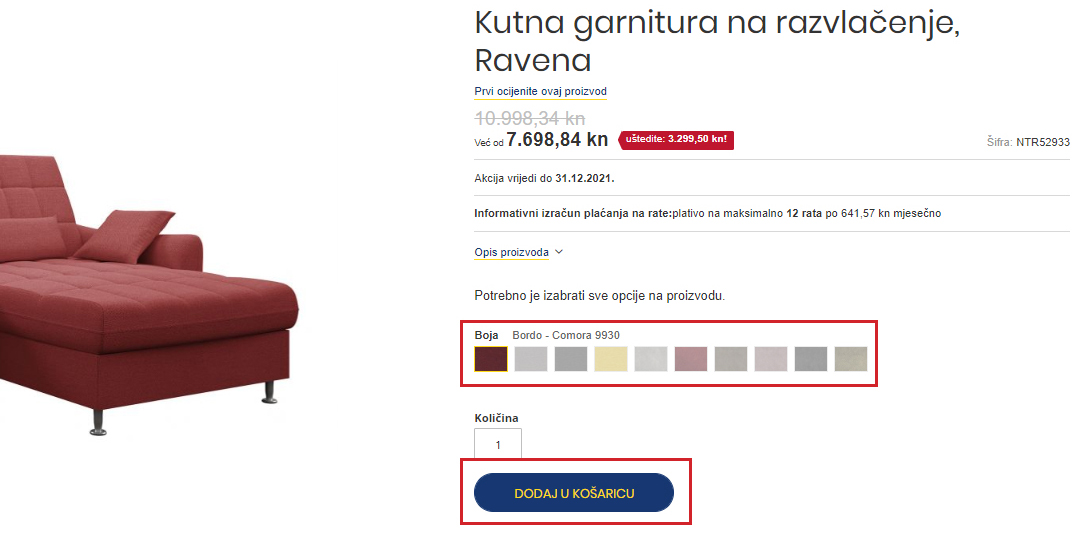Screen dimensions: 1090x536
Task: Click the crossed-out old price 10.998,34 kn
Action: (529, 119)
